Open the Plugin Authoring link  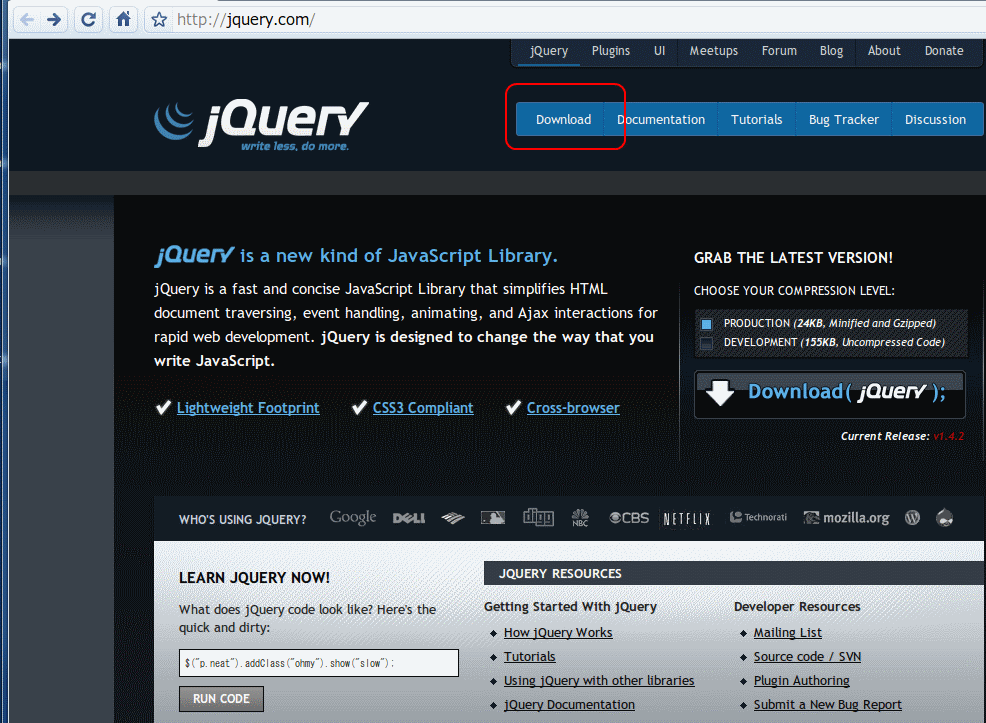[801, 681]
